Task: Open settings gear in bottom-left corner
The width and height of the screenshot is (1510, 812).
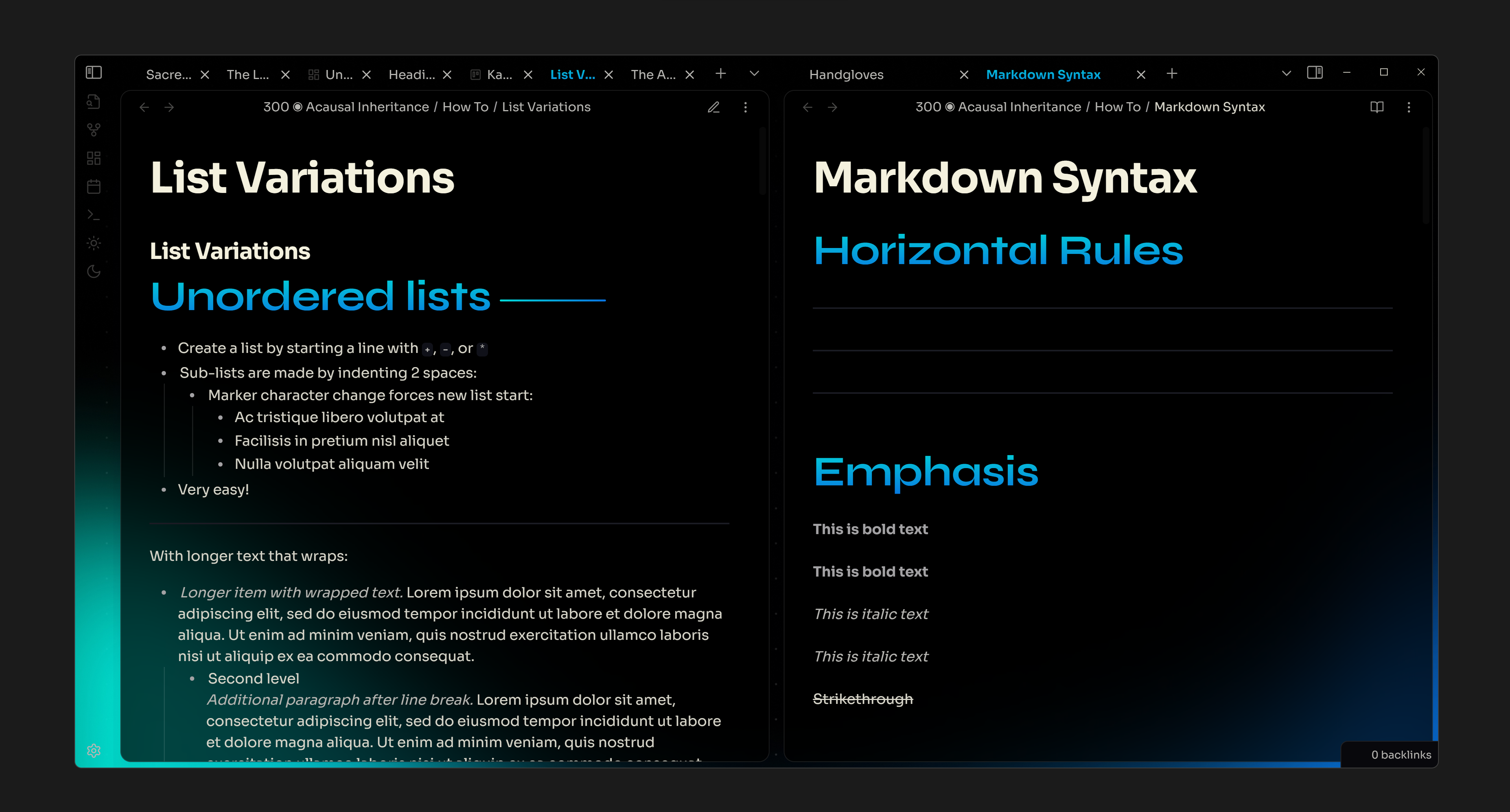Action: 94,750
